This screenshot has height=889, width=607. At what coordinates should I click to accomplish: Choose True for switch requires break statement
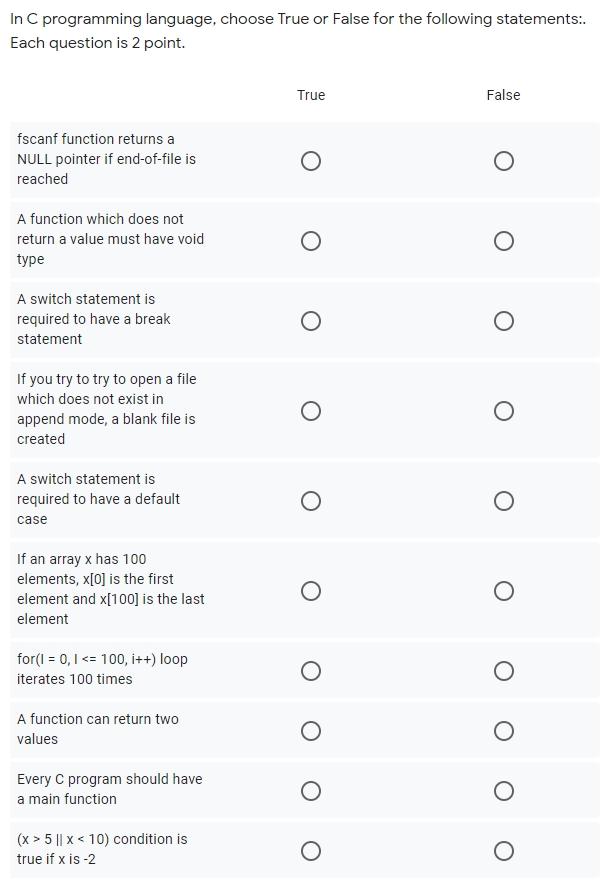coord(311,321)
